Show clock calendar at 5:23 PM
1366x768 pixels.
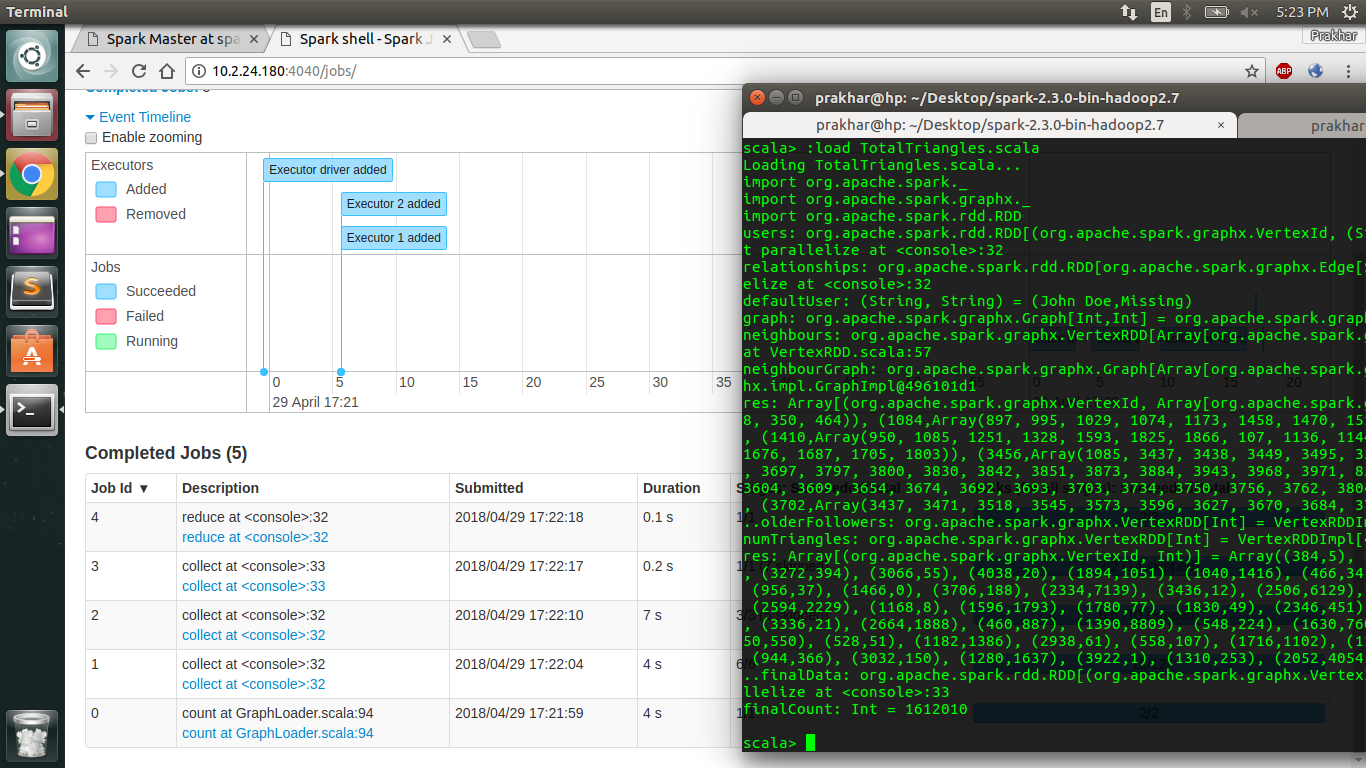coord(1302,12)
